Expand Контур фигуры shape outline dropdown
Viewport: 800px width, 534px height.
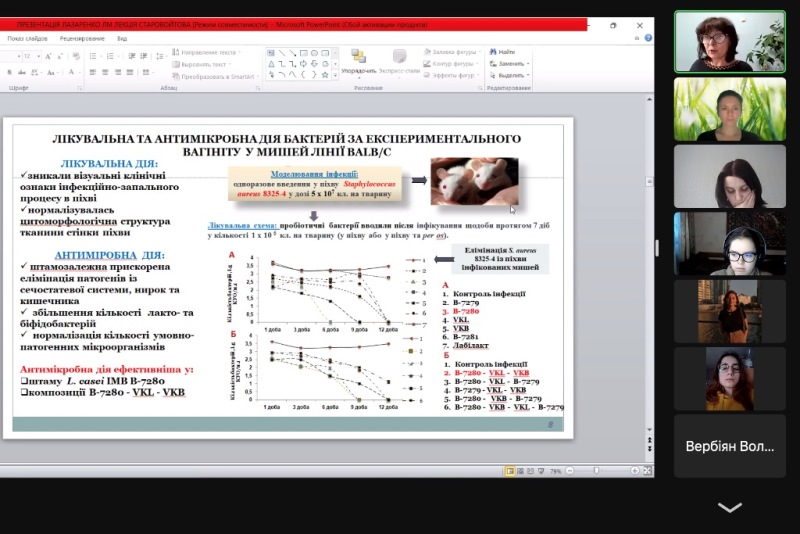[x=453, y=63]
